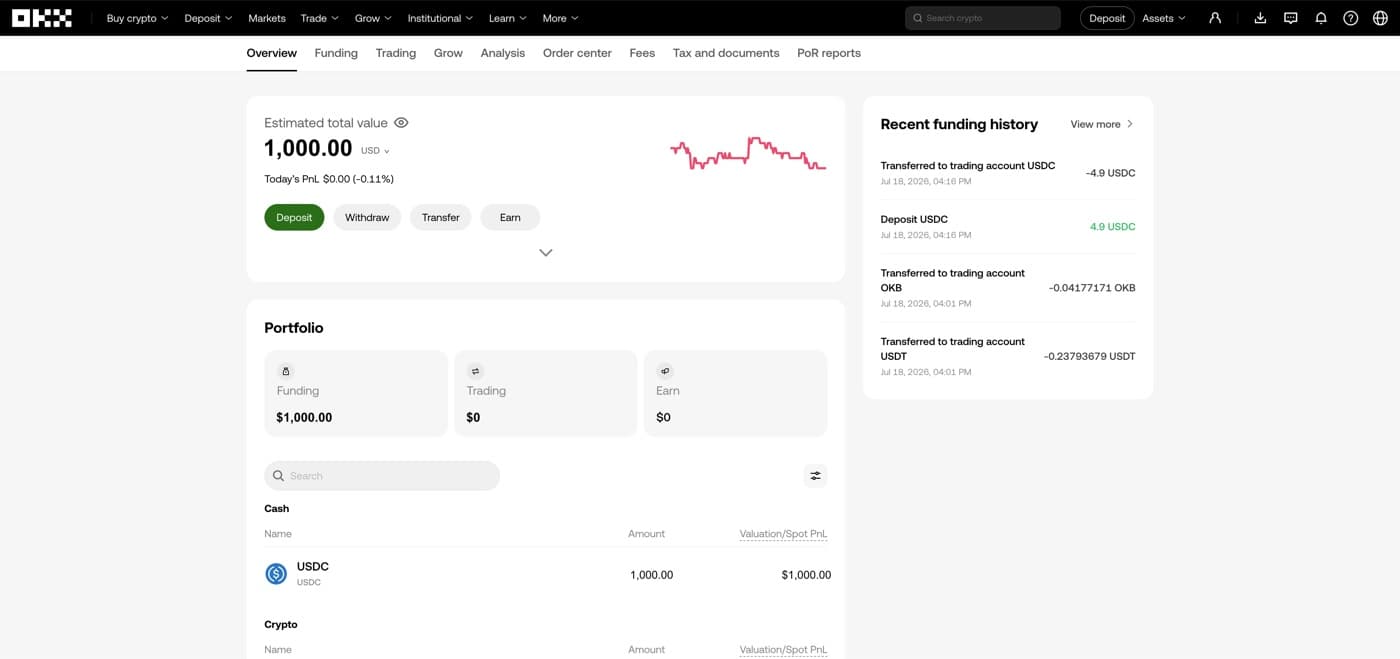The image size is (1400, 659).
Task: Click the Transfer button
Action: 440,217
